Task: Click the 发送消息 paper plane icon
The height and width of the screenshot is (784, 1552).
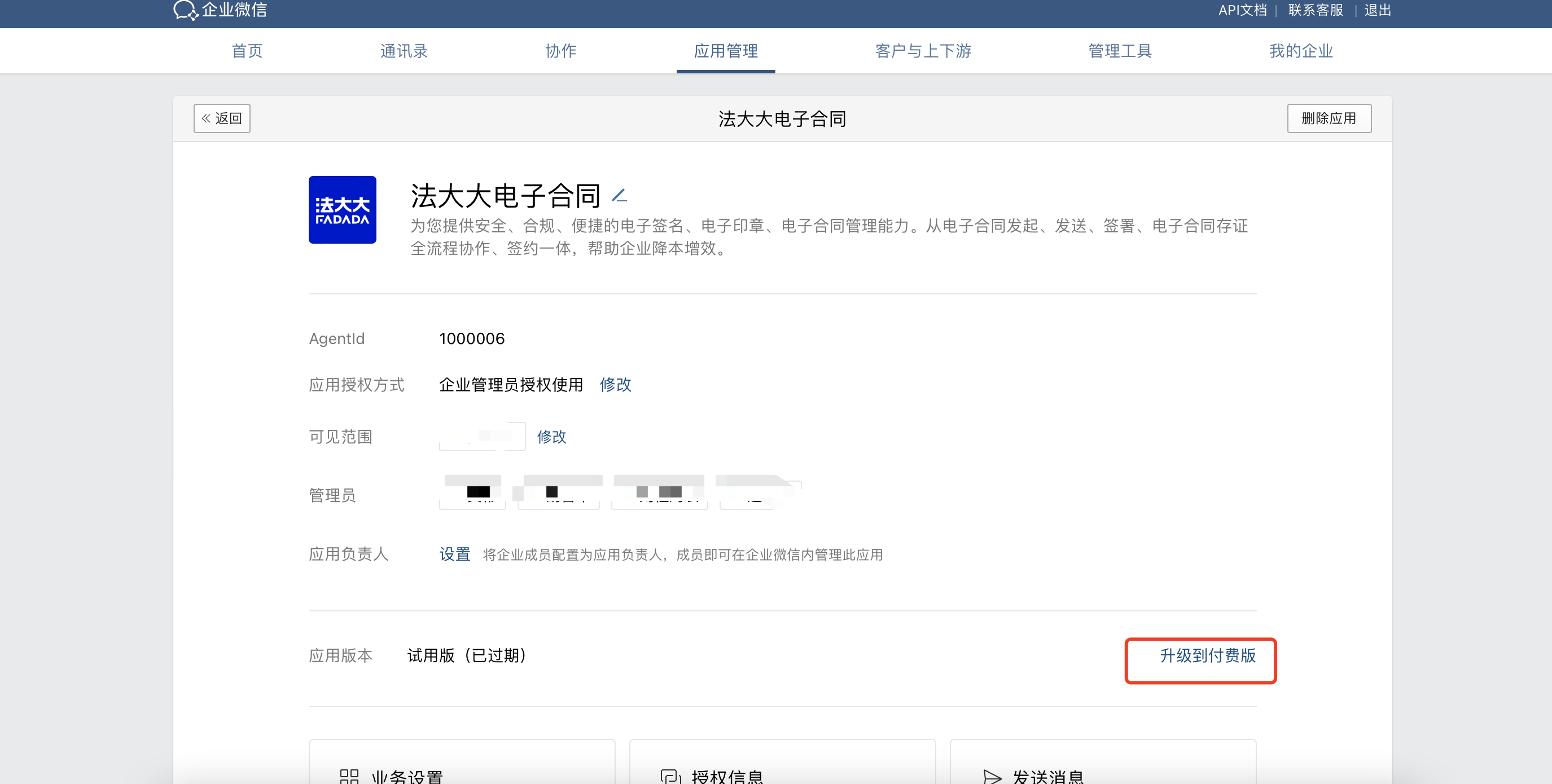Action: [992, 776]
